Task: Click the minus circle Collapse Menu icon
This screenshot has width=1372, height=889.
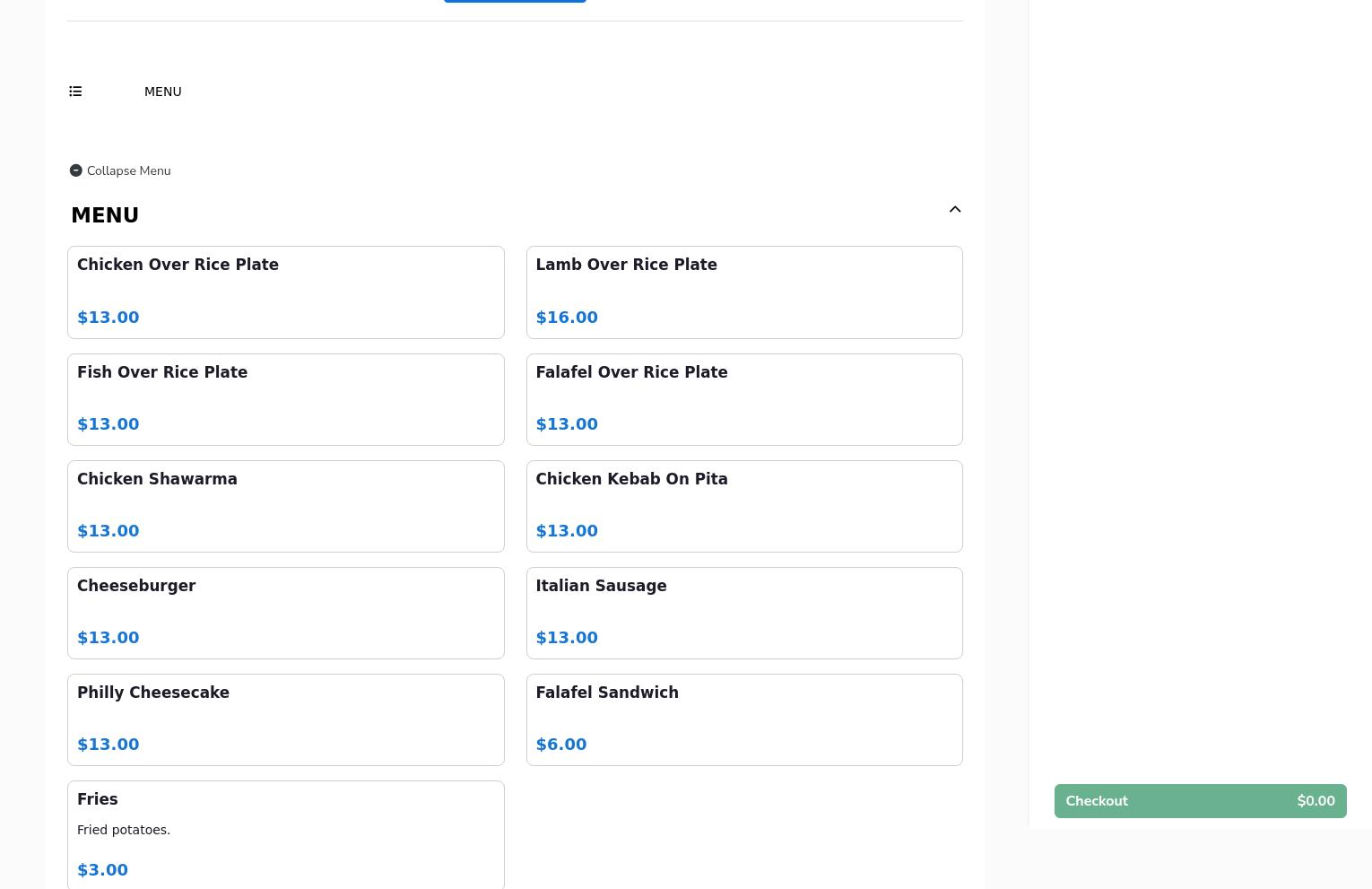Action: 75,170
